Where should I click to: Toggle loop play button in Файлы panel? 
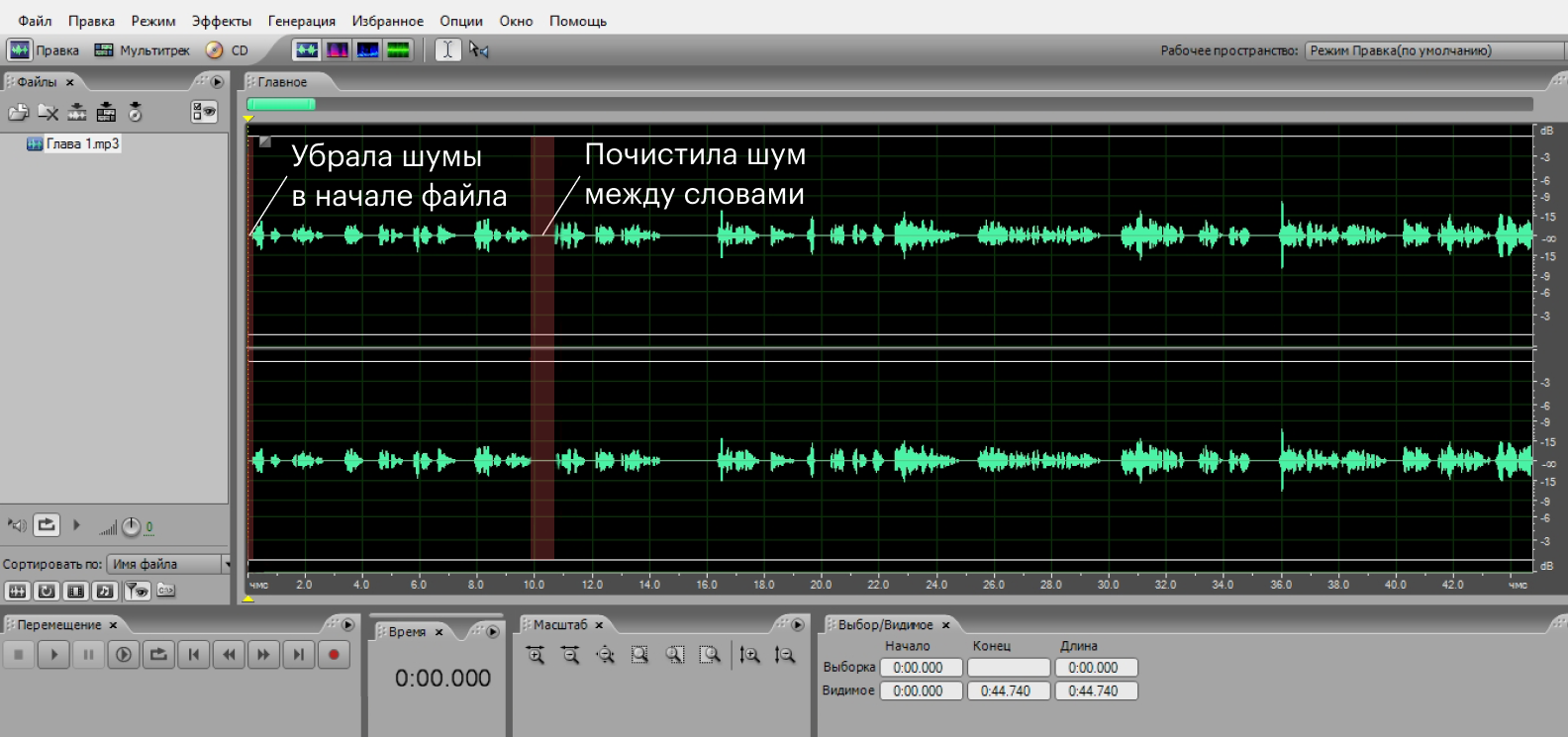pyautogui.click(x=47, y=525)
